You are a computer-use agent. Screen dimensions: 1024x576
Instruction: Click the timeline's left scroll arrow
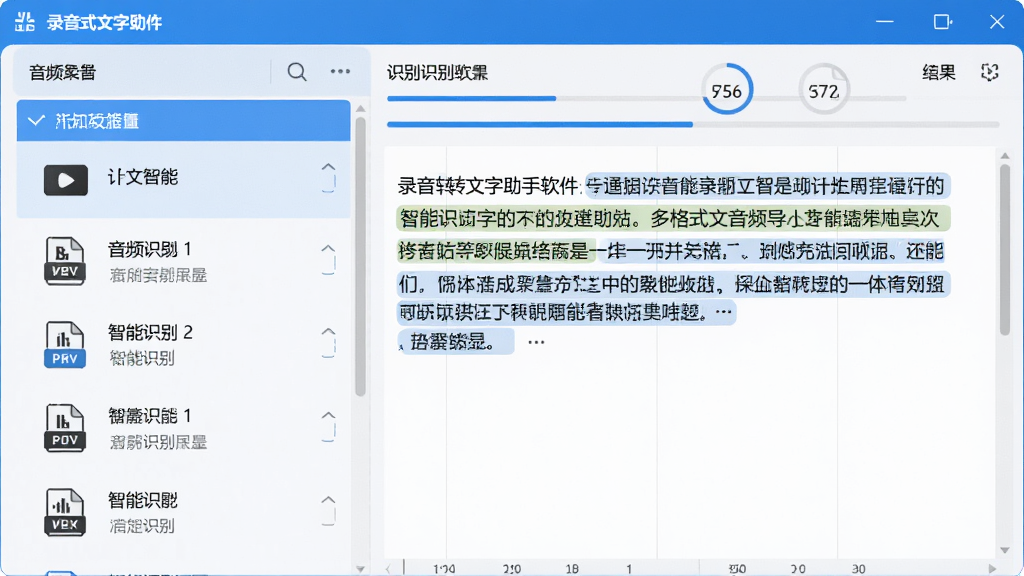click(389, 568)
